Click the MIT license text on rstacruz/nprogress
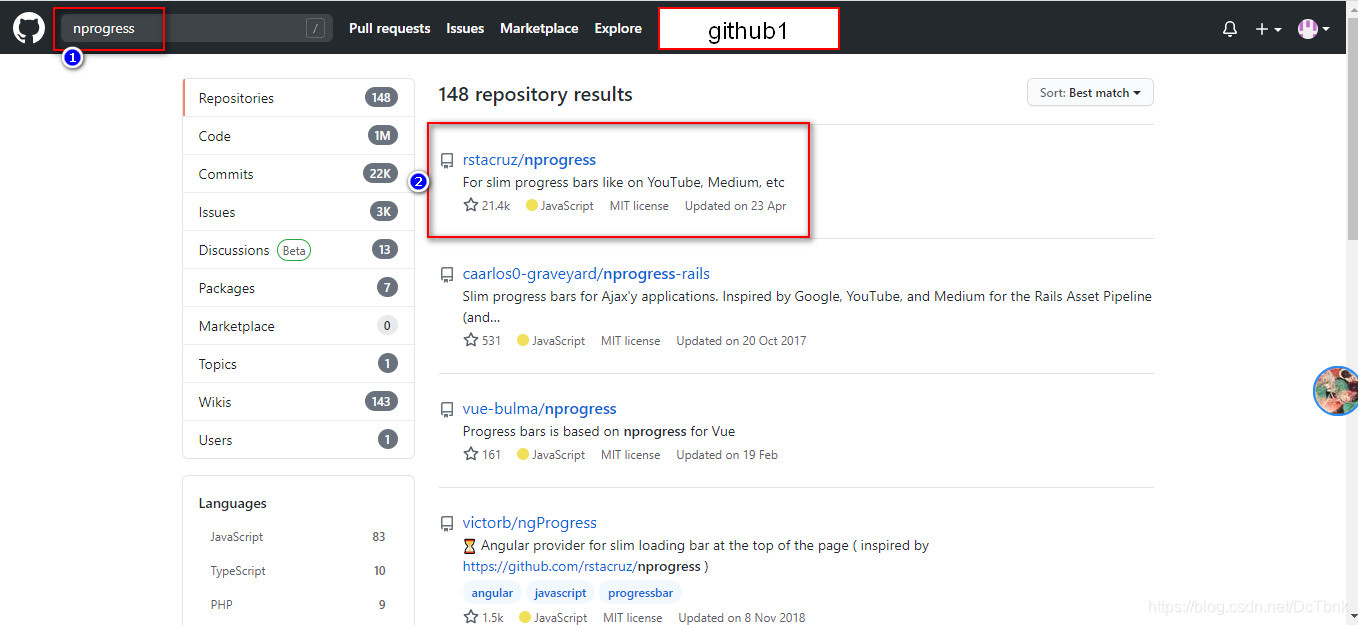 [639, 206]
